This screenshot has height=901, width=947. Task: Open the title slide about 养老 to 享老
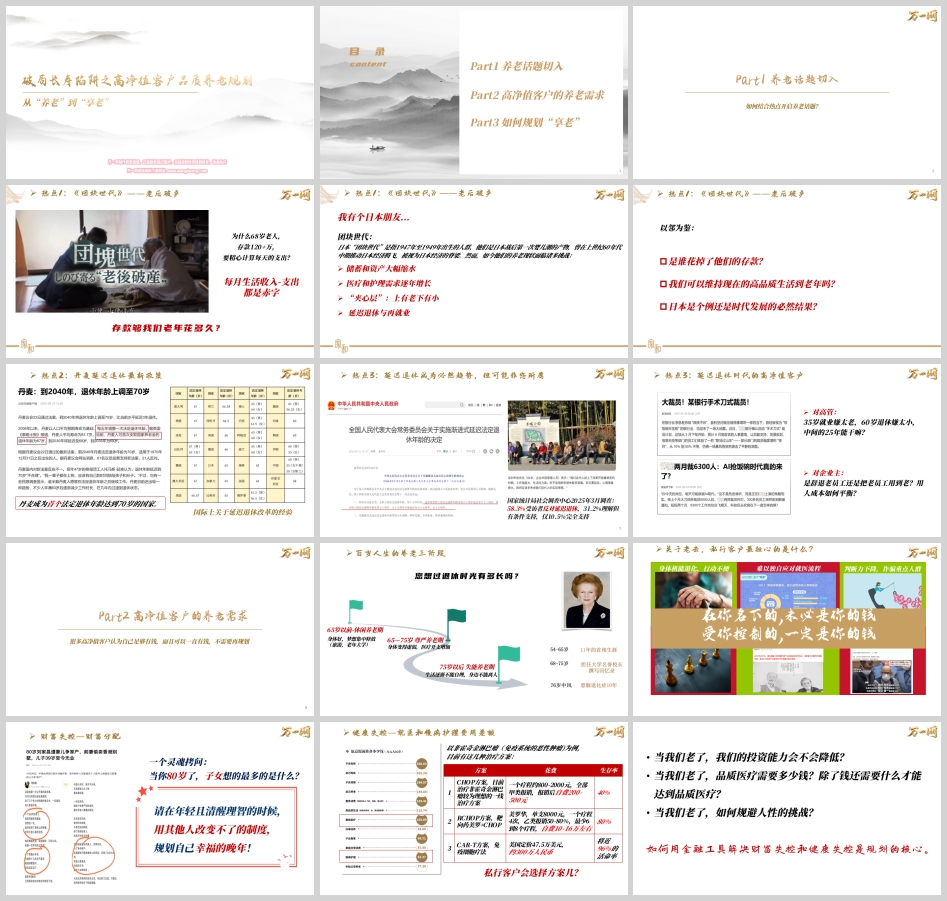[158, 92]
